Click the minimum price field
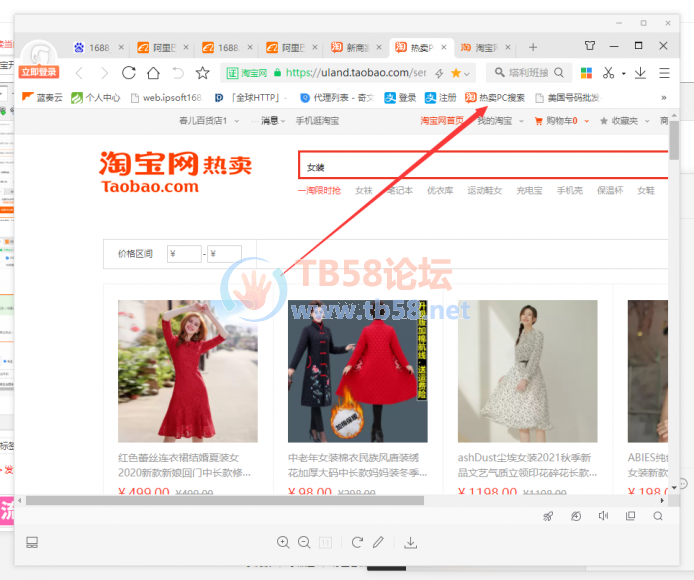This screenshot has height=580, width=694. [x=184, y=254]
